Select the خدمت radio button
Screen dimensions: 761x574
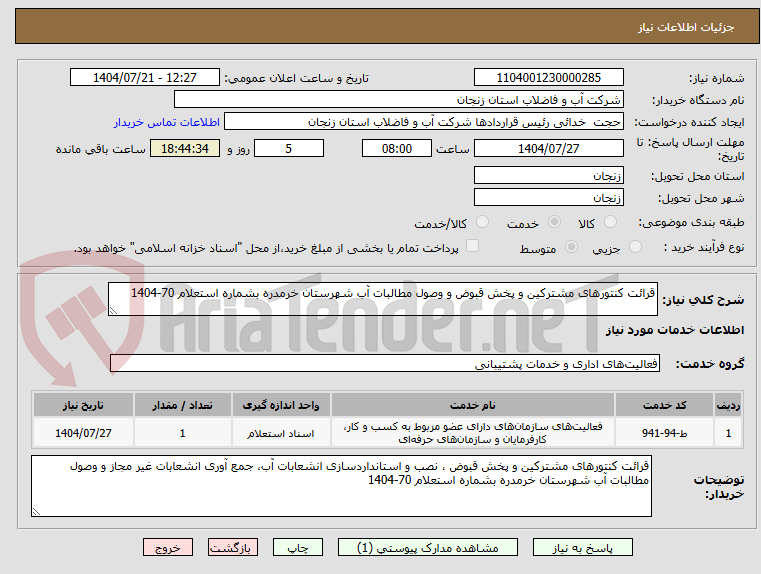554,222
